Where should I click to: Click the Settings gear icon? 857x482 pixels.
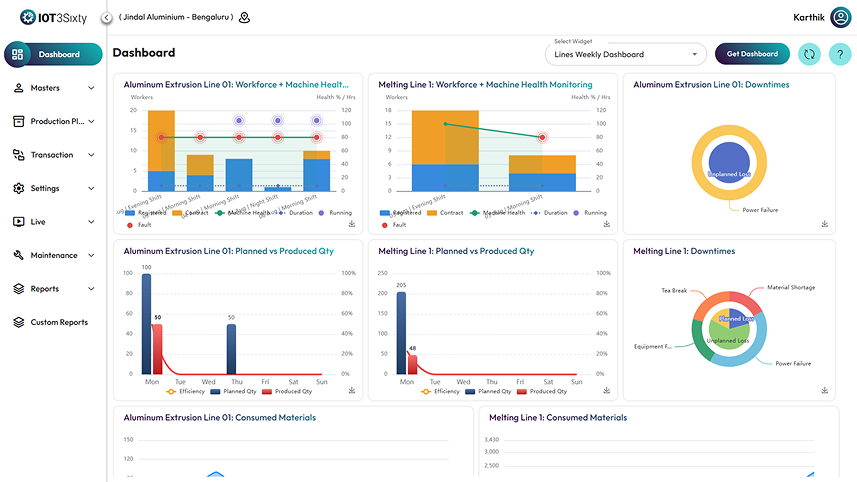19,188
